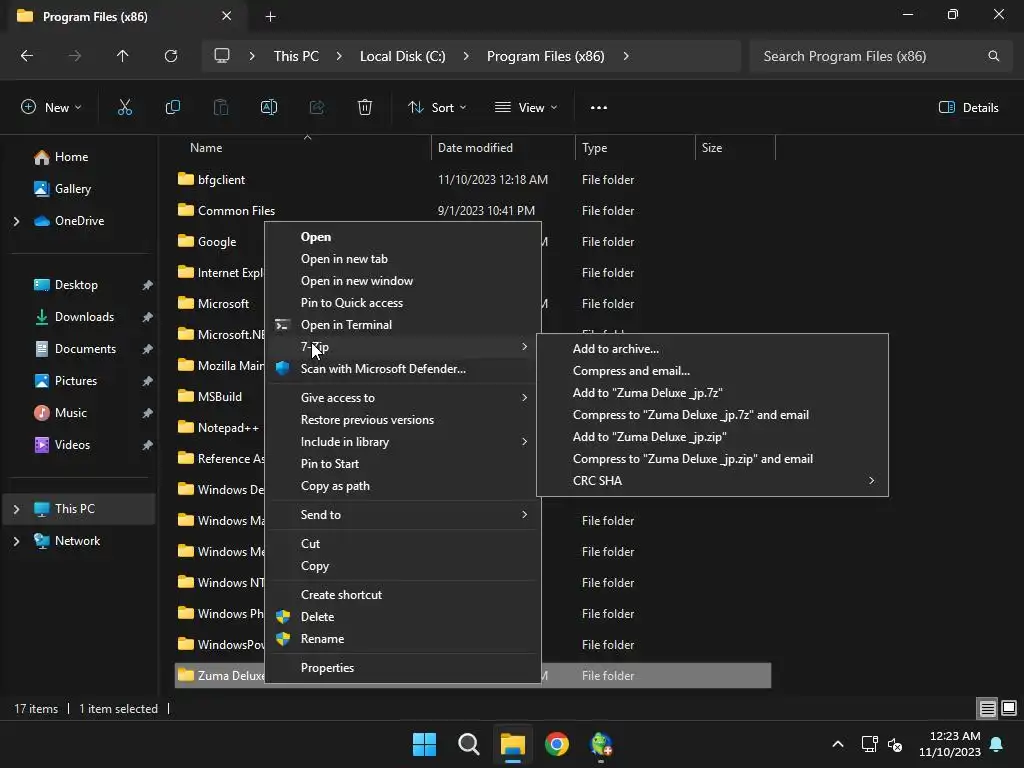Click the Search Program Files (x86) field

coord(878,56)
